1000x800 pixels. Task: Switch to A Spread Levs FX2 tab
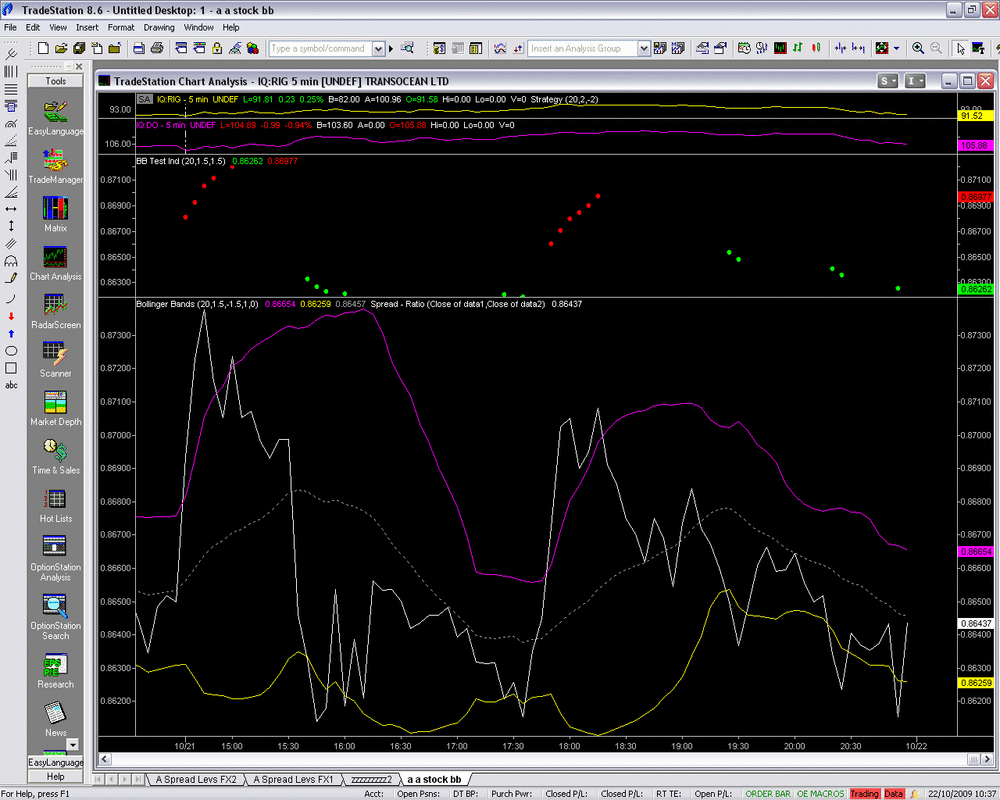(x=196, y=780)
